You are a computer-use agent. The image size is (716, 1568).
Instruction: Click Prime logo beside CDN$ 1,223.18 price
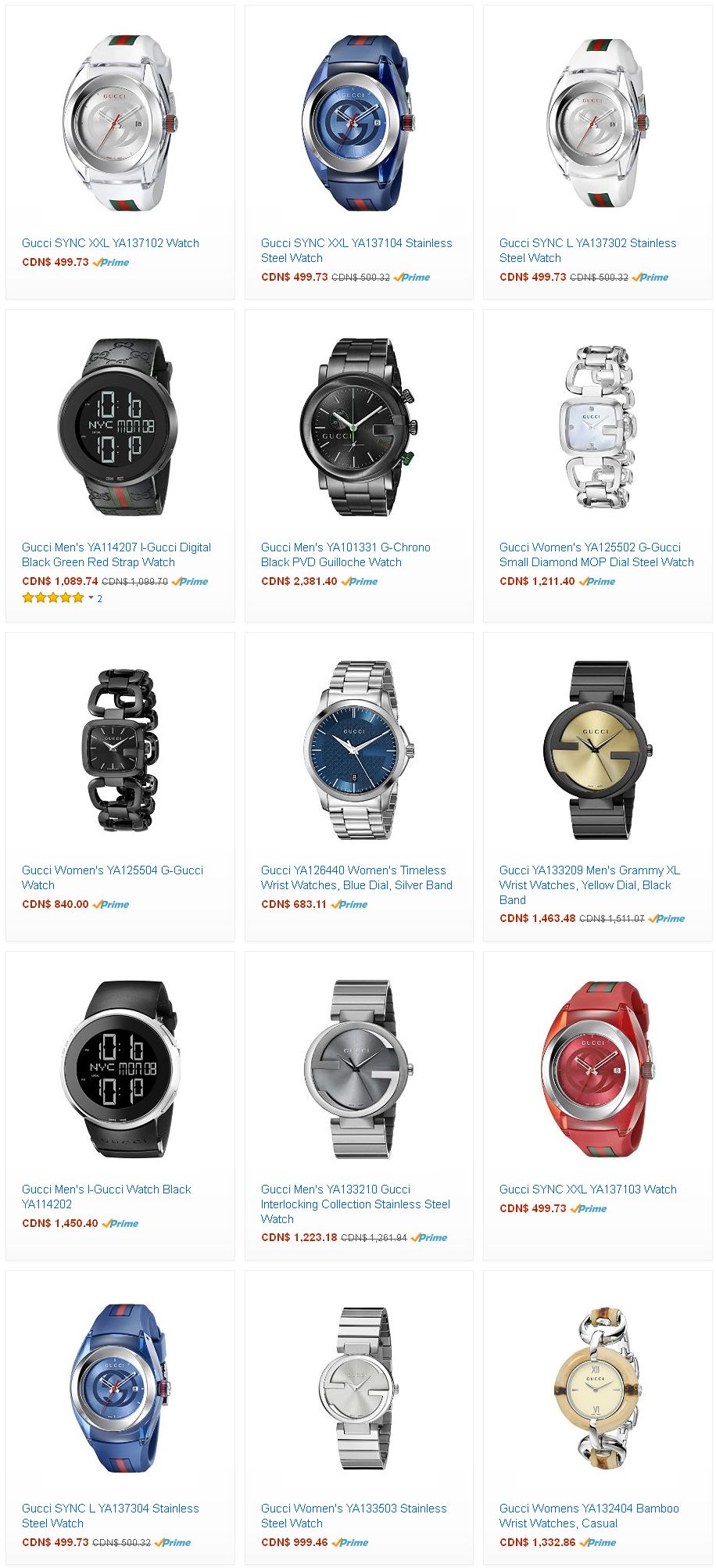(x=429, y=1237)
